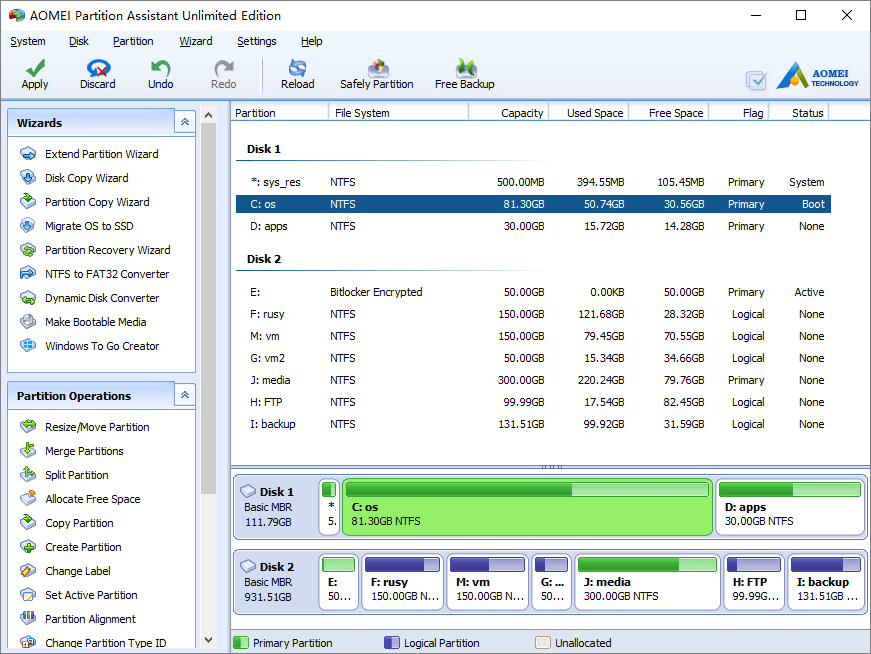Click the Reload toolbar icon
Viewport: 871px width, 654px height.
[297, 68]
